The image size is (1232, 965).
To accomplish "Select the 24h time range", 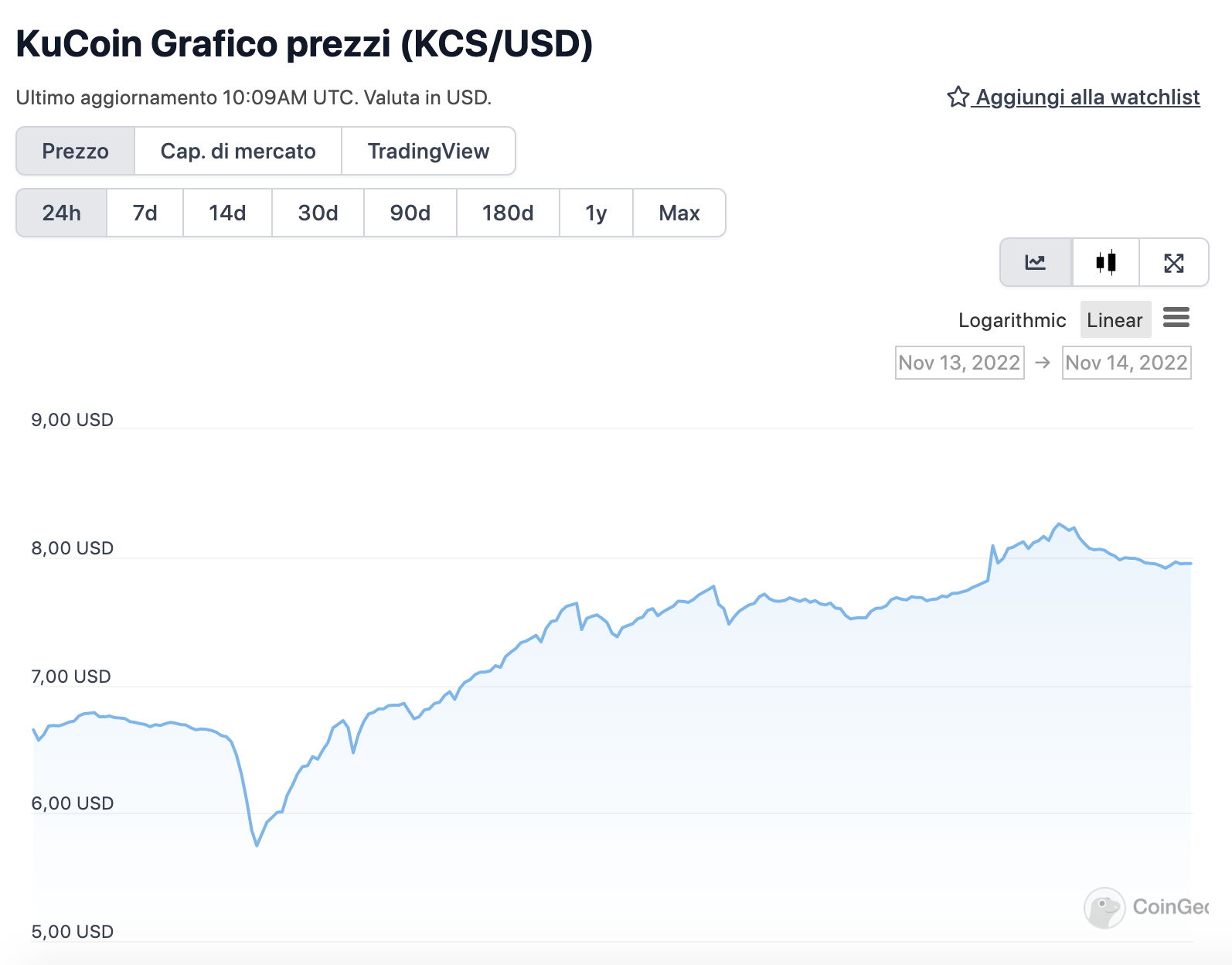I will click(x=62, y=213).
